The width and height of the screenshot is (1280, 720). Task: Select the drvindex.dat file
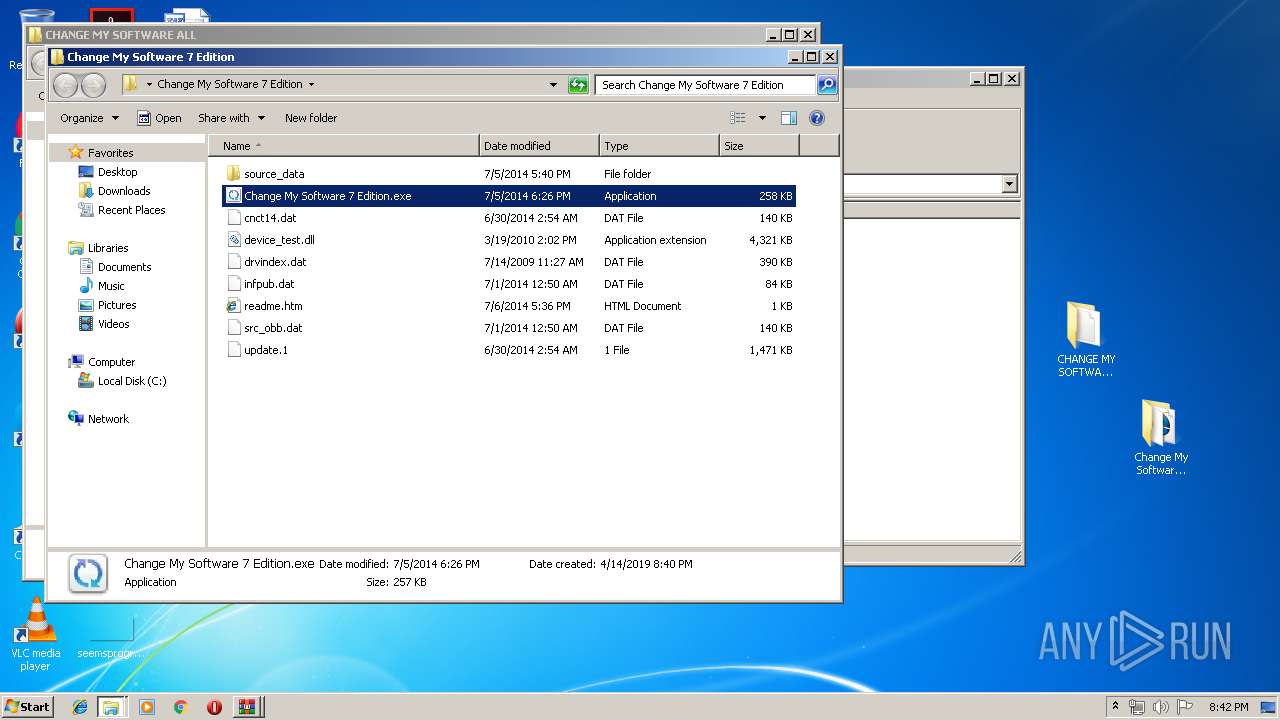click(x=275, y=262)
